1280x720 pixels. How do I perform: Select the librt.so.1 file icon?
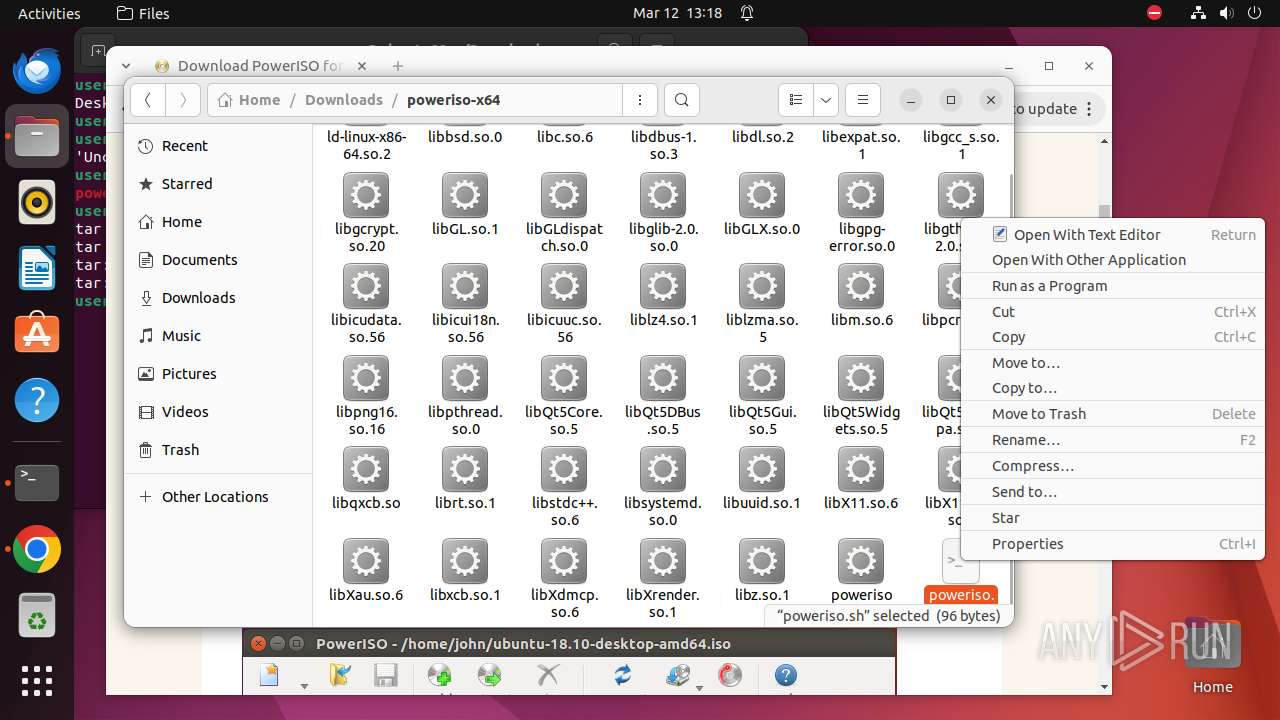(465, 470)
